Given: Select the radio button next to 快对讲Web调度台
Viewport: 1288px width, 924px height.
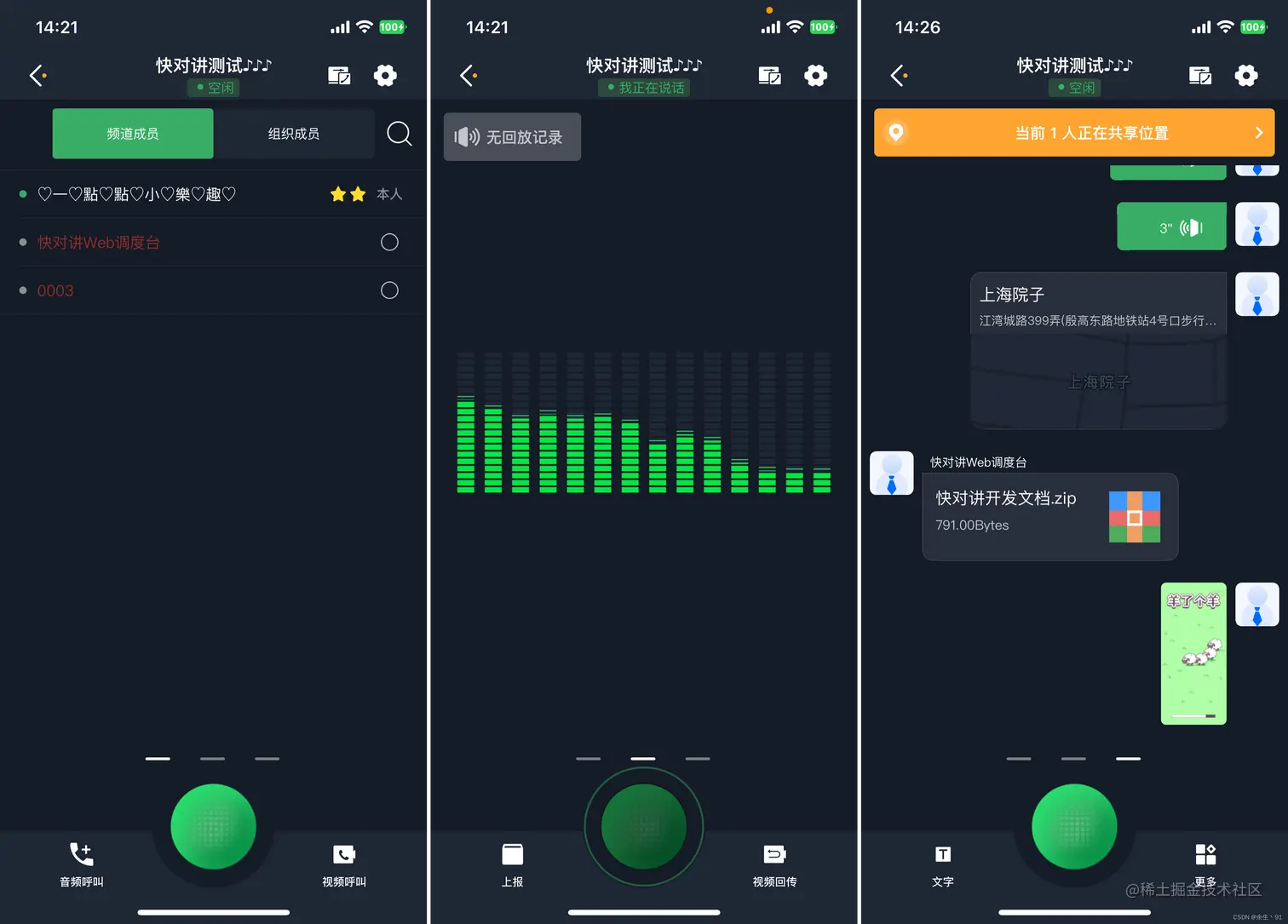Looking at the screenshot, I should [389, 242].
